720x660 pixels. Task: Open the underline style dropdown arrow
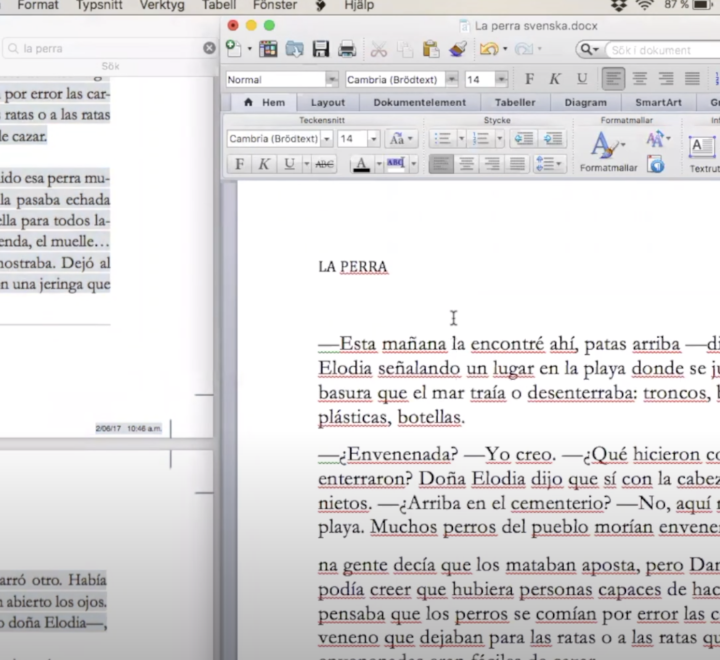[306, 164]
